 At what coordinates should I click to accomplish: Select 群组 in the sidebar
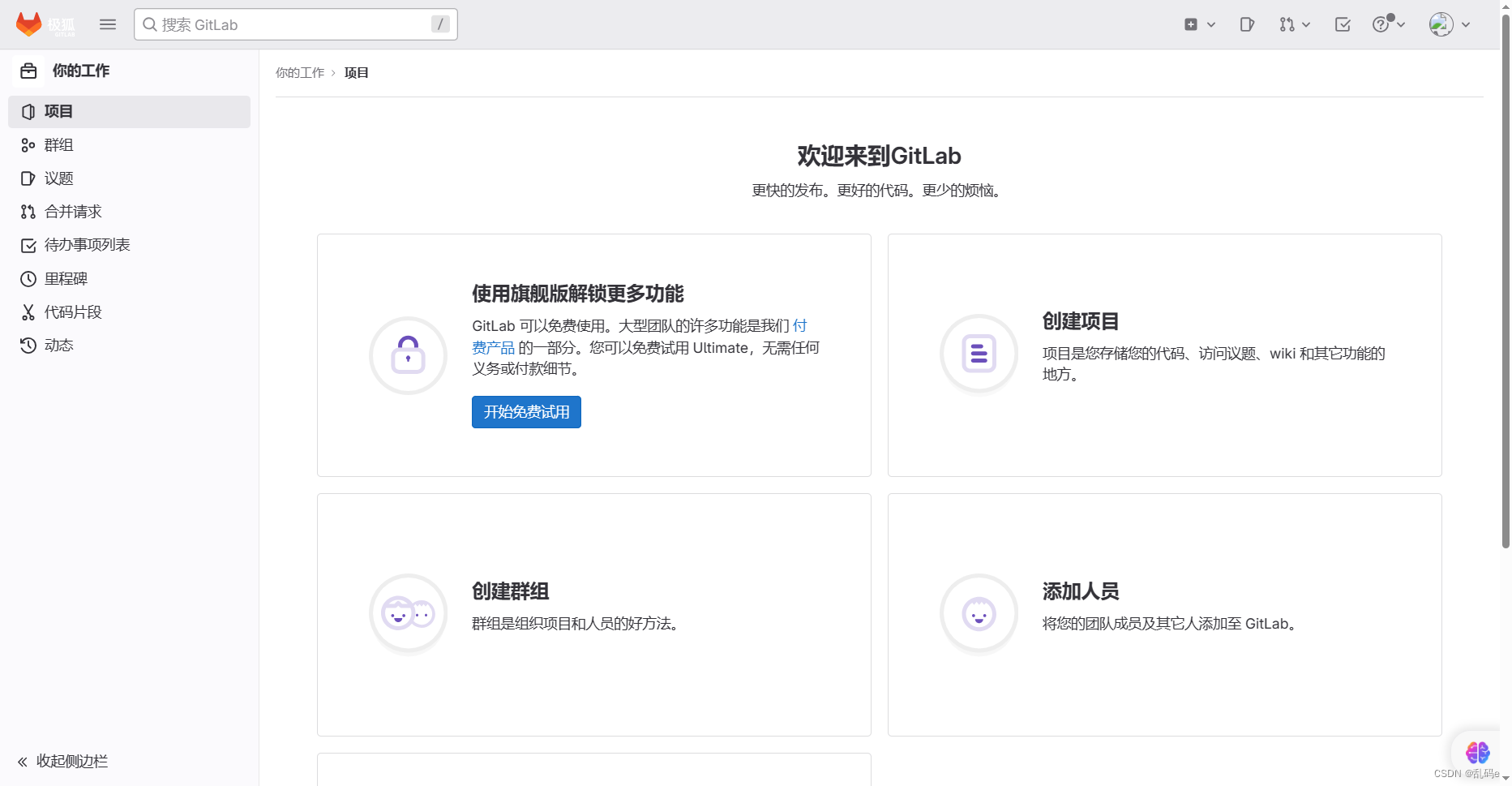pos(129,145)
